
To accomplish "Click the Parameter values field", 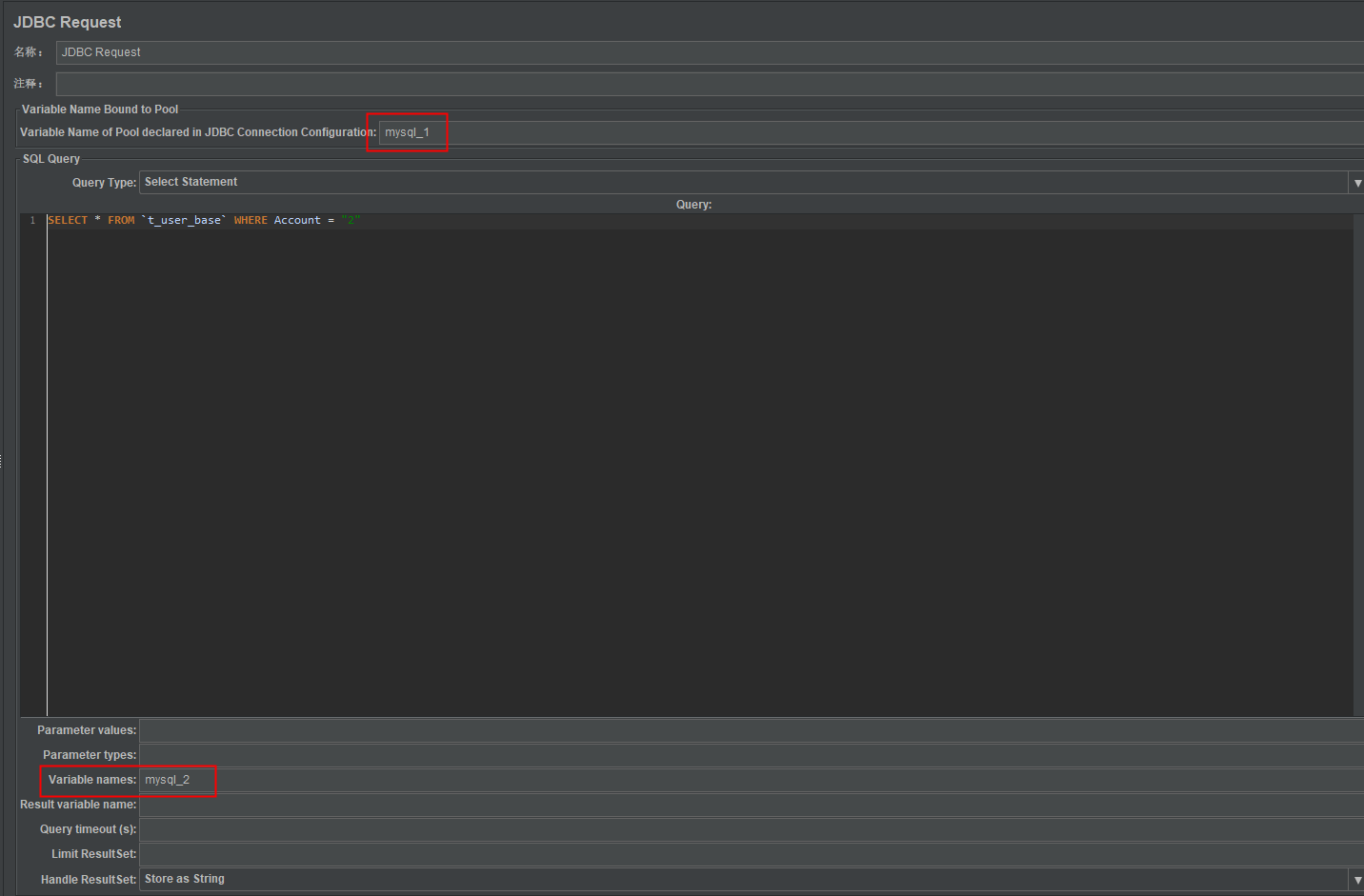I will coord(752,730).
